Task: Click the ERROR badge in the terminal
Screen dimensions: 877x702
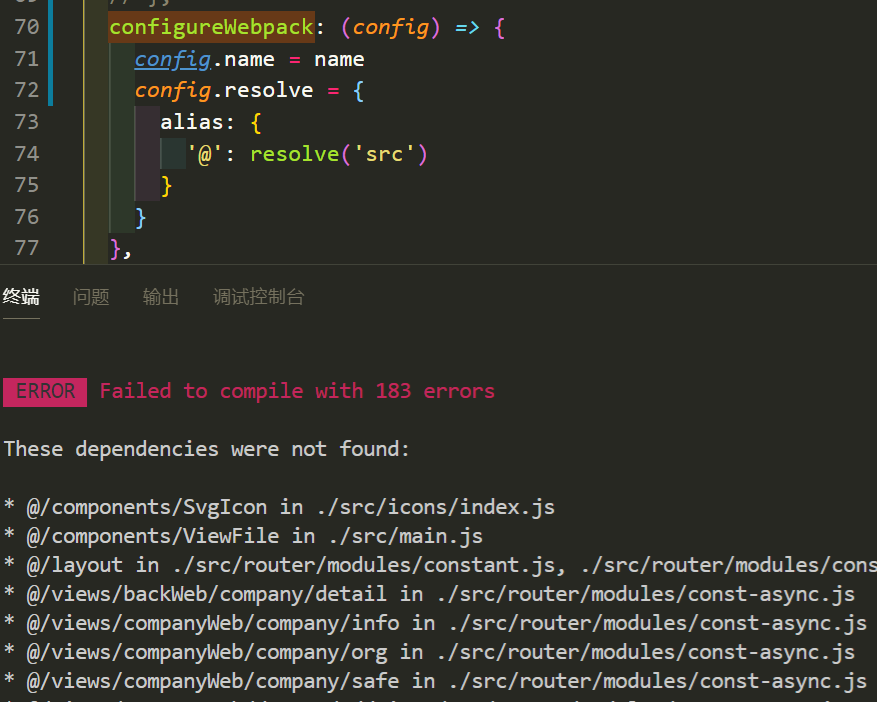Action: coord(44,391)
